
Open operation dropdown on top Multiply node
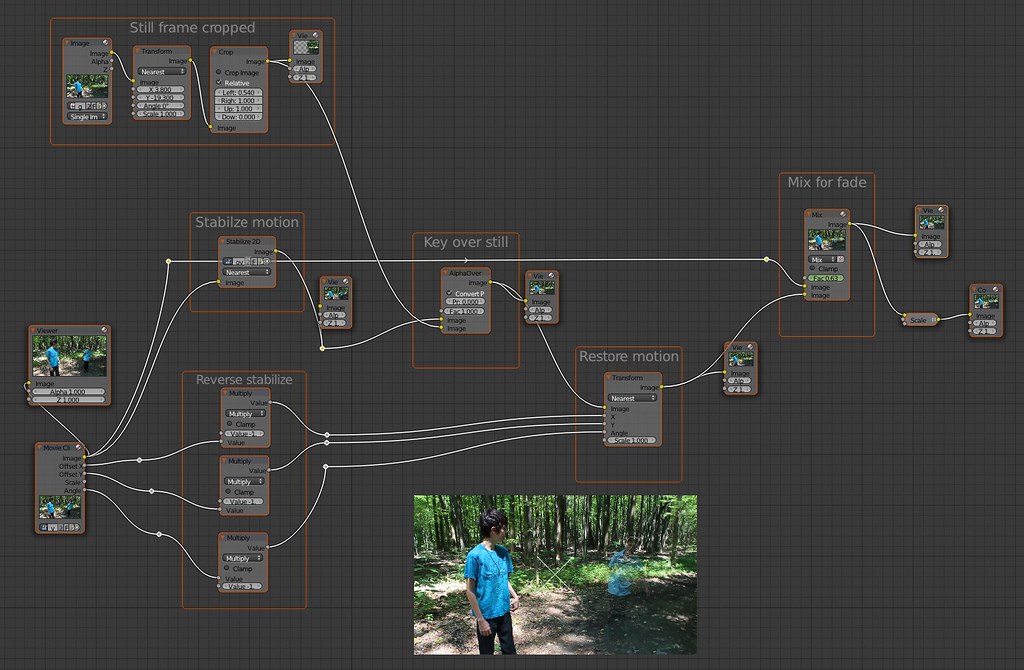(246, 413)
